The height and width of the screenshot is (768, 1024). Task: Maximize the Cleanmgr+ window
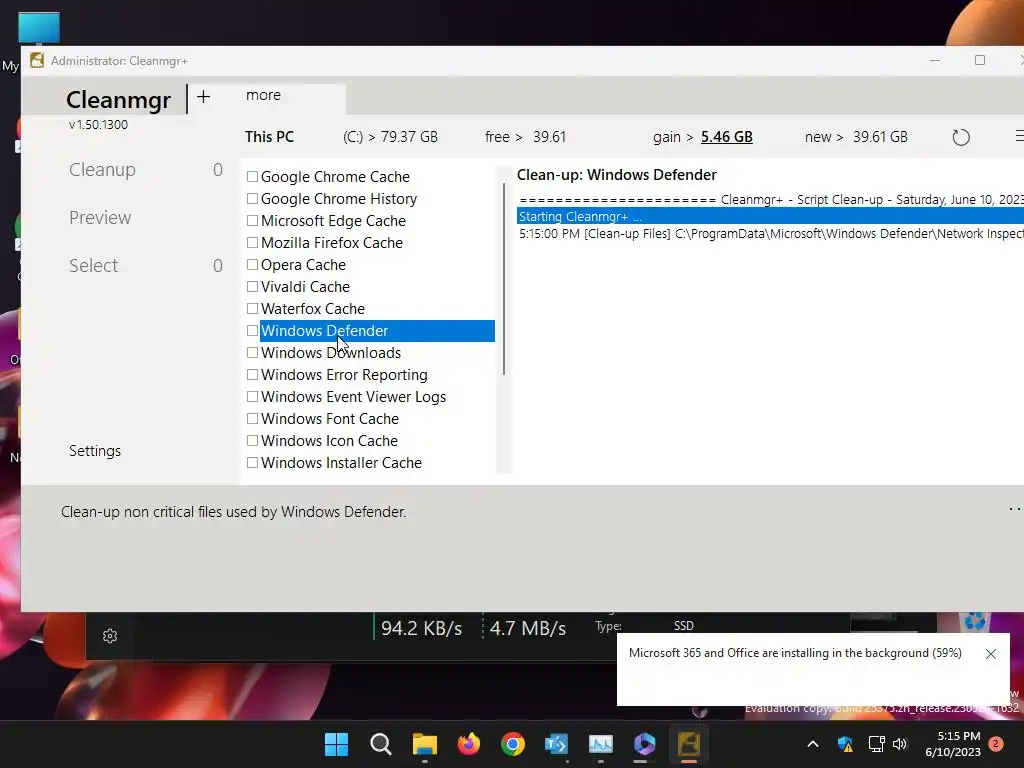pos(980,60)
